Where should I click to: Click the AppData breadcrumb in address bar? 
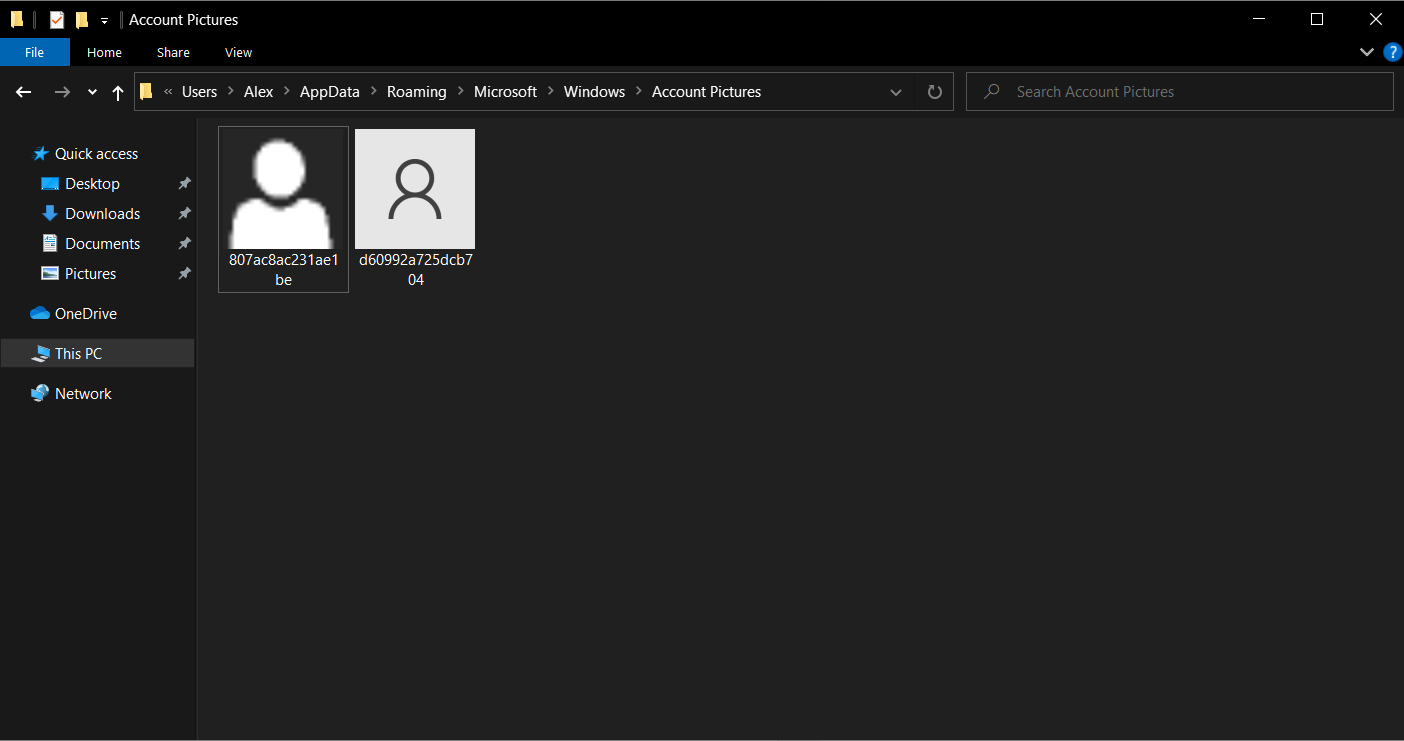pos(330,92)
